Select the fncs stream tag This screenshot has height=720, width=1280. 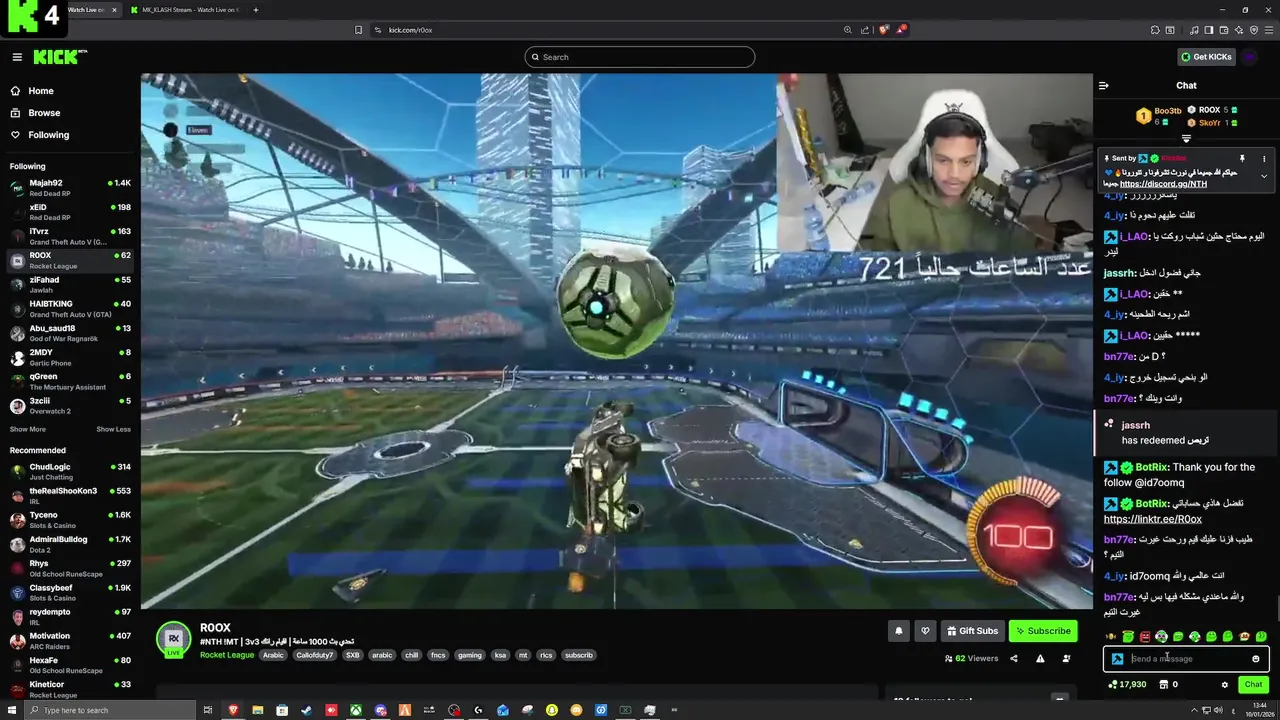tap(438, 655)
